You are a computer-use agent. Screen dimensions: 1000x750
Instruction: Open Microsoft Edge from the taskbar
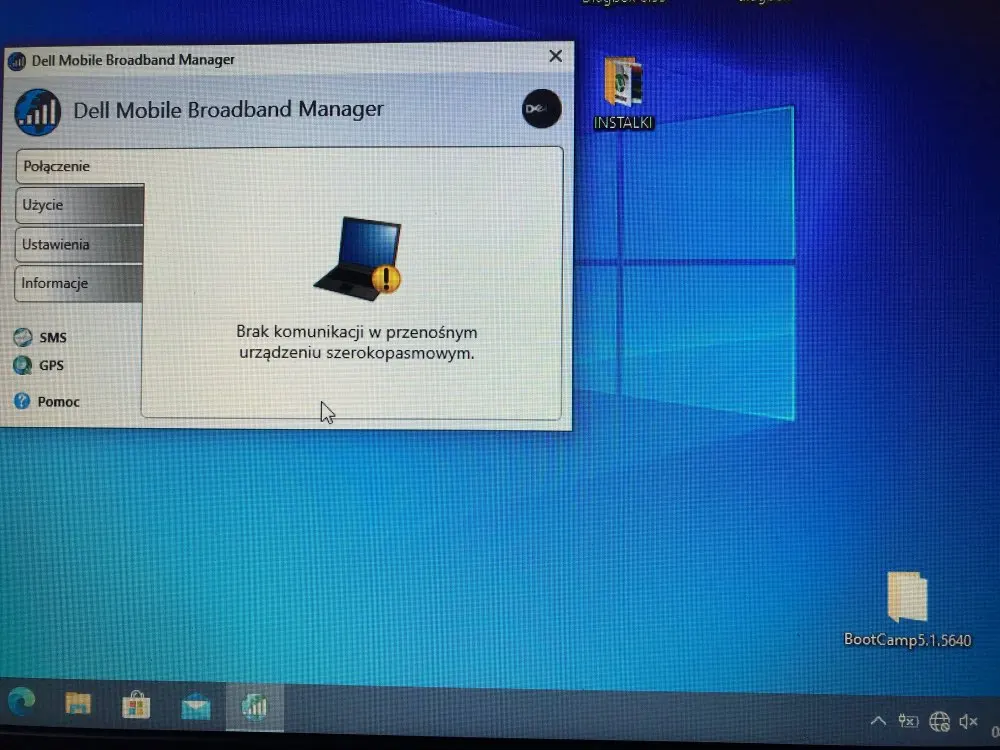coord(22,703)
